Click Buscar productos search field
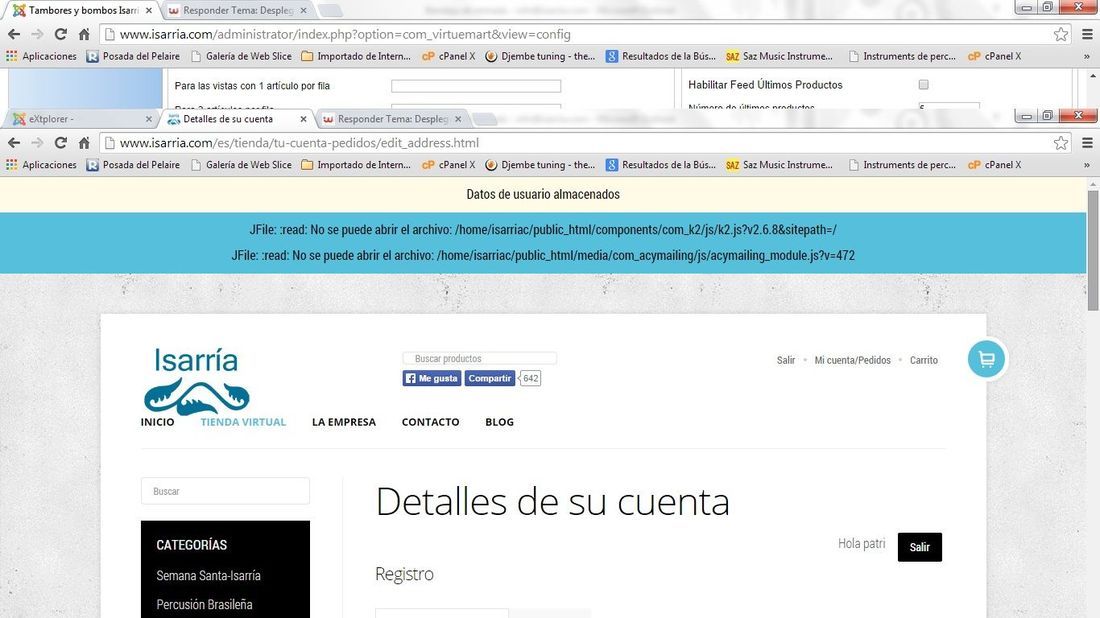The width and height of the screenshot is (1100, 618). 479,358
